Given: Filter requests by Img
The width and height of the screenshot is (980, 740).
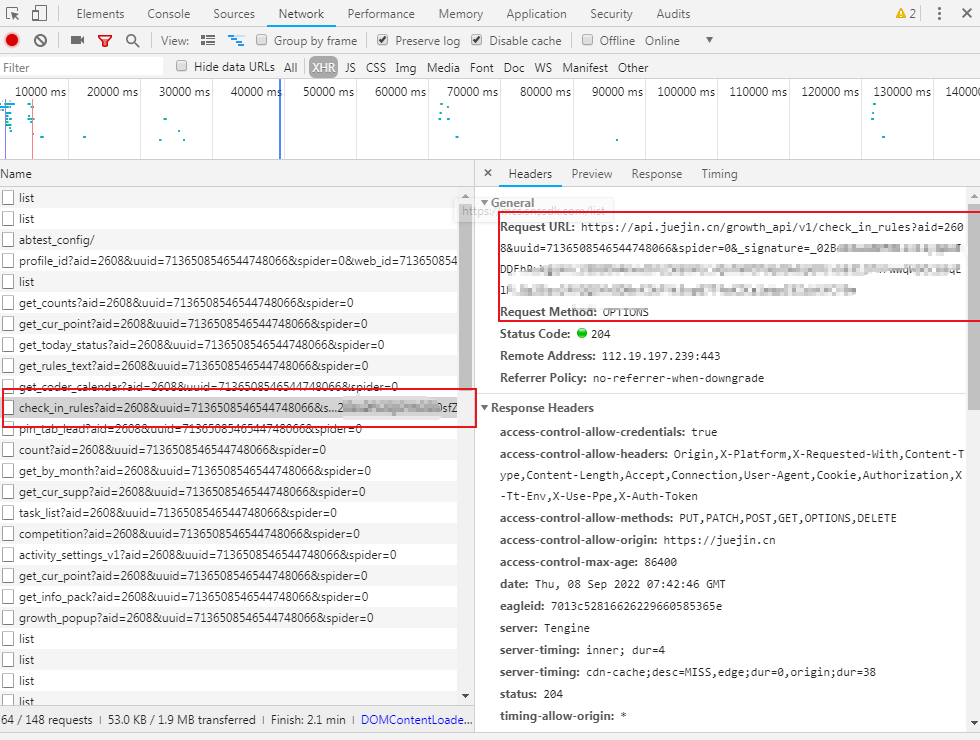Looking at the screenshot, I should pyautogui.click(x=406, y=68).
